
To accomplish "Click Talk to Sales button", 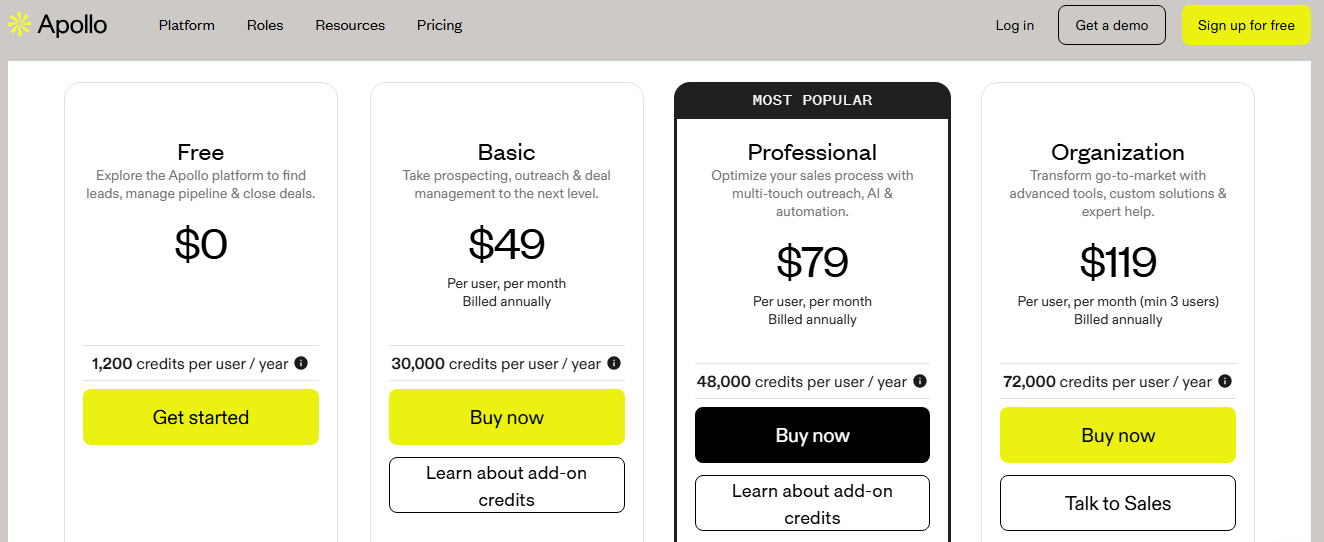I will click(1118, 503).
